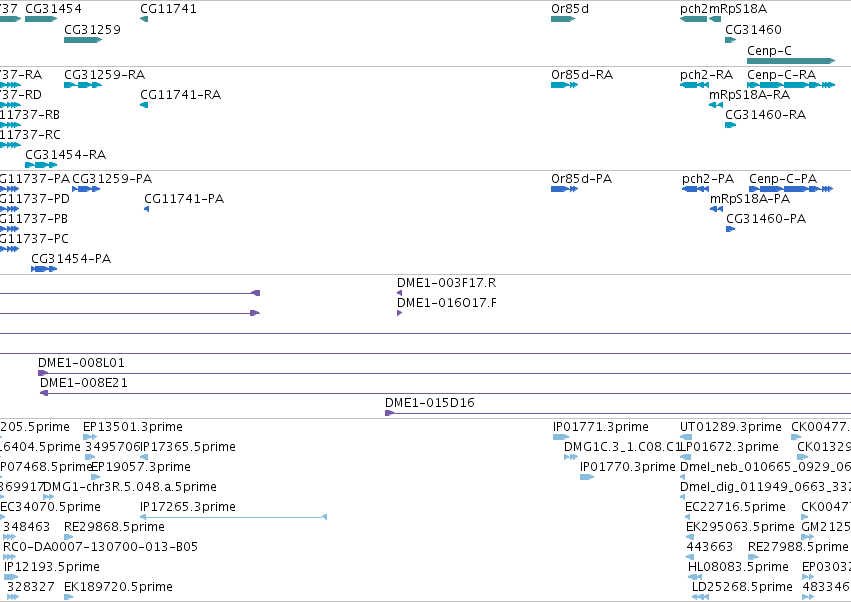Click the UT01289.3prime EST arrow
851x602 pixels.
[x=686, y=437]
